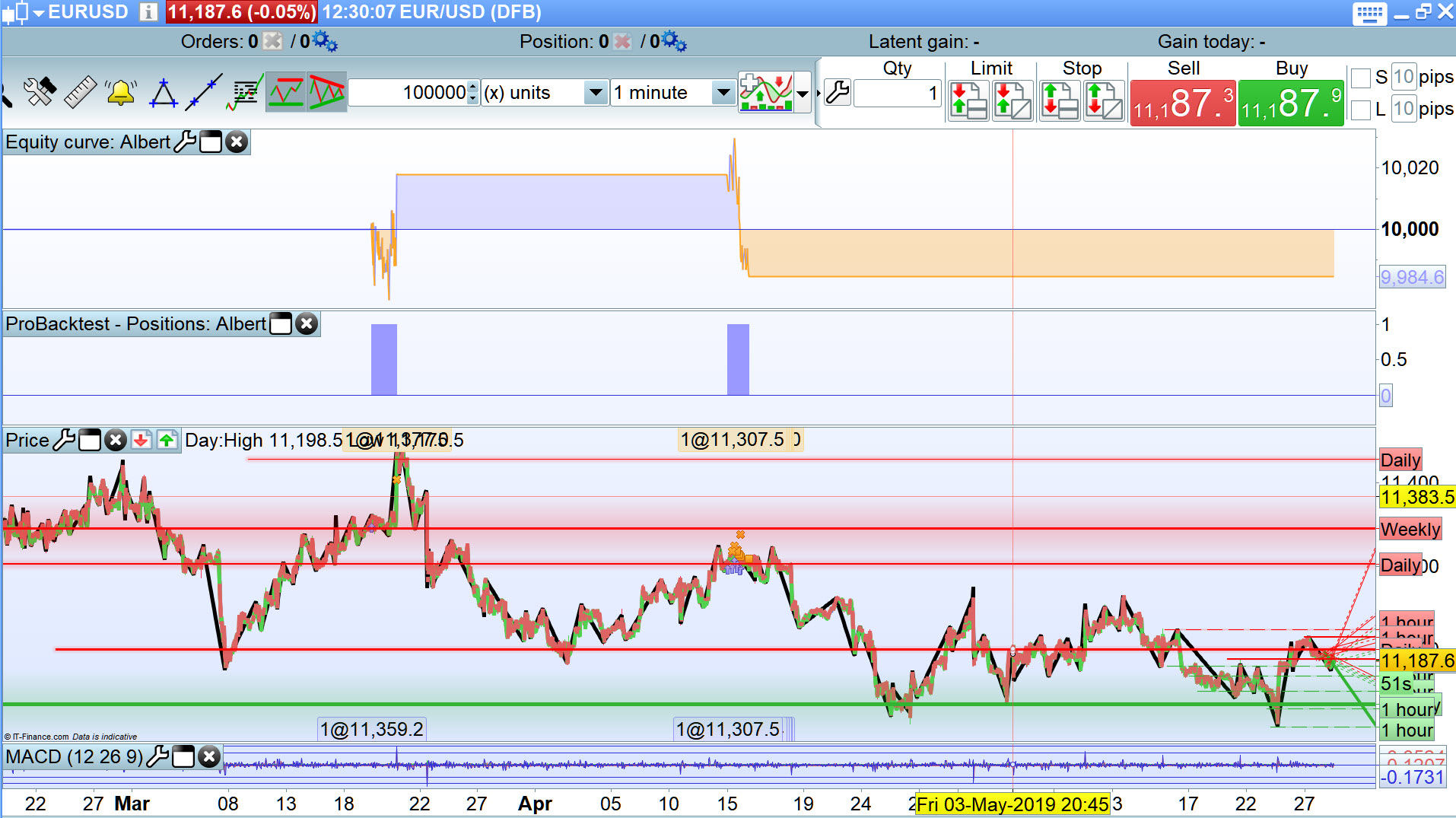Open the on-screen keyboard icon

click(x=1370, y=13)
